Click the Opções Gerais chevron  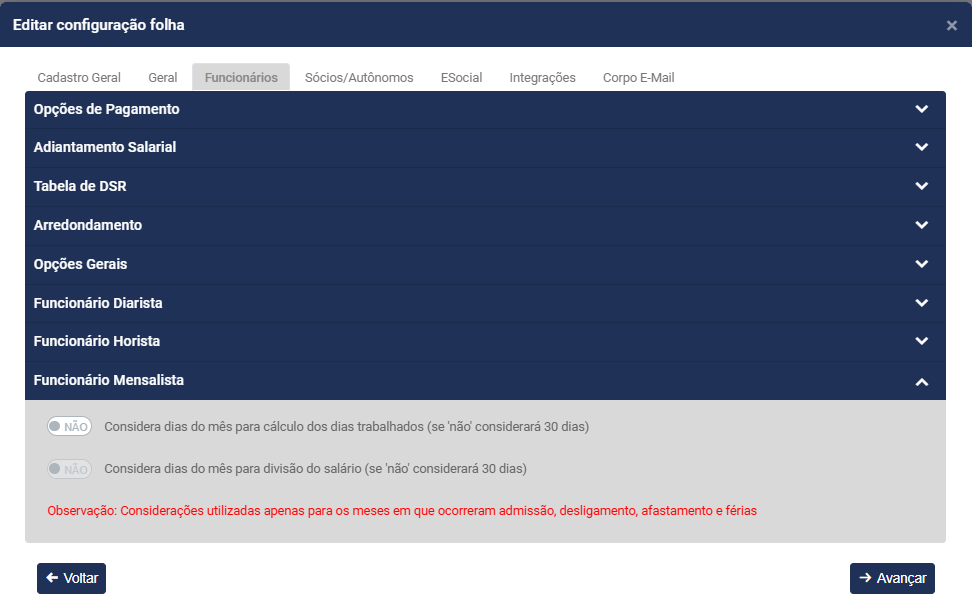tap(922, 264)
